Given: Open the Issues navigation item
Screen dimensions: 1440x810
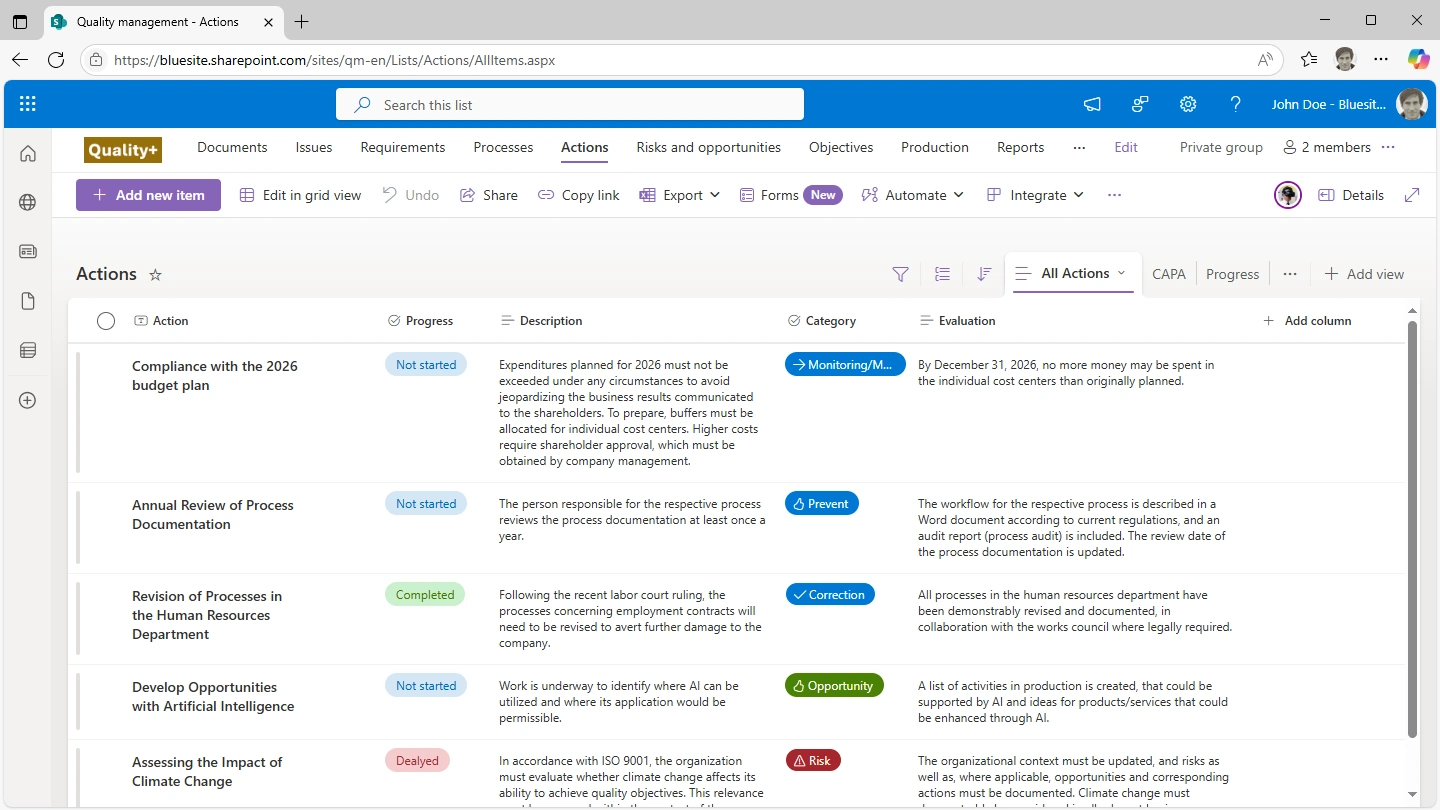Looking at the screenshot, I should point(314,147).
